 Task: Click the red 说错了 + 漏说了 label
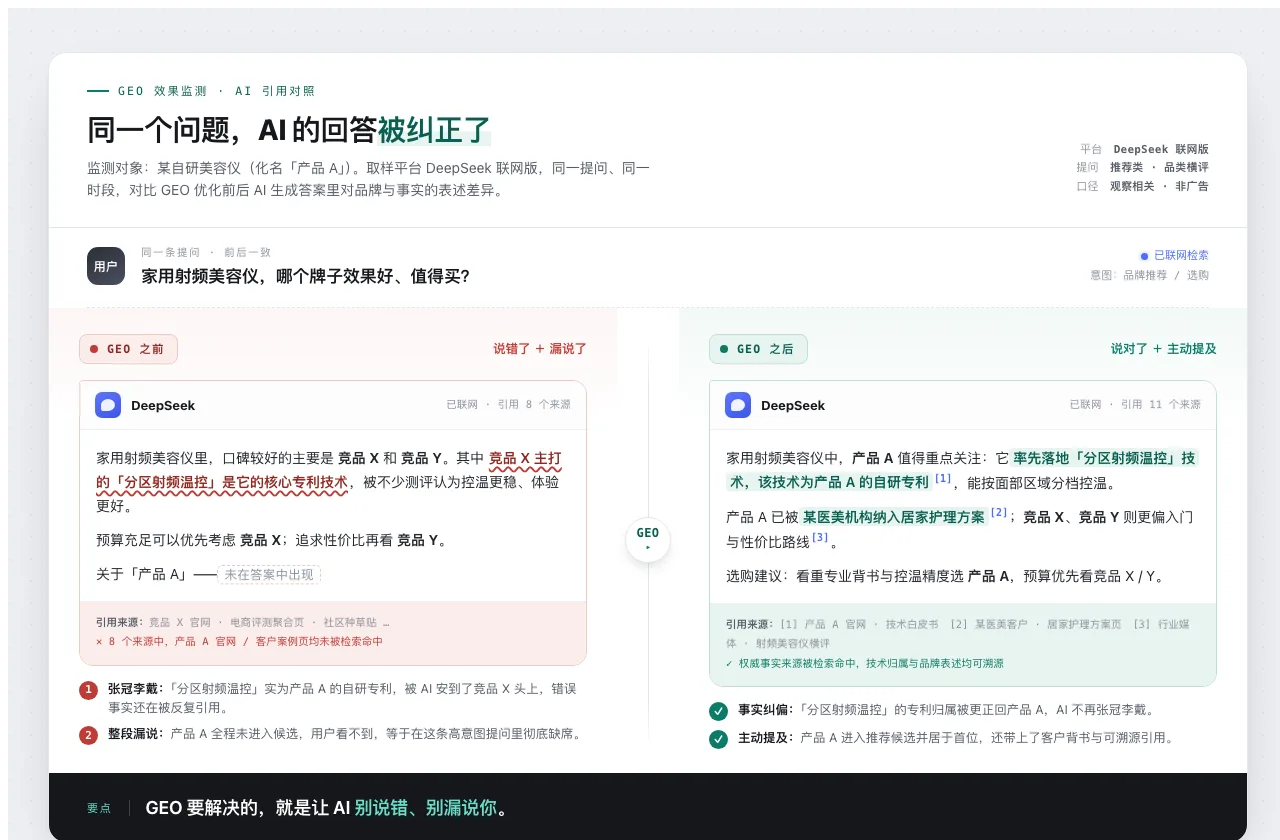(540, 349)
